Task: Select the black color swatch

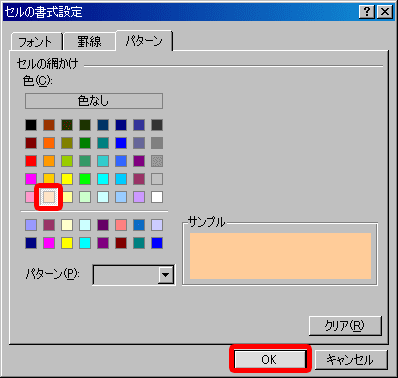Action: coord(31,125)
